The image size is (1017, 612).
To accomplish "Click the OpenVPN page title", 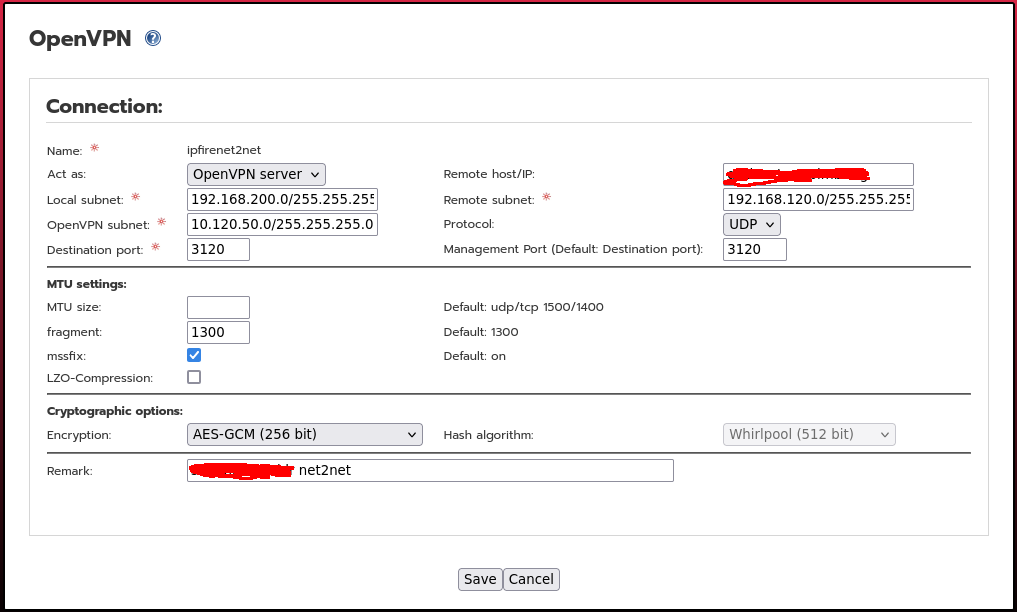I will pos(80,39).
